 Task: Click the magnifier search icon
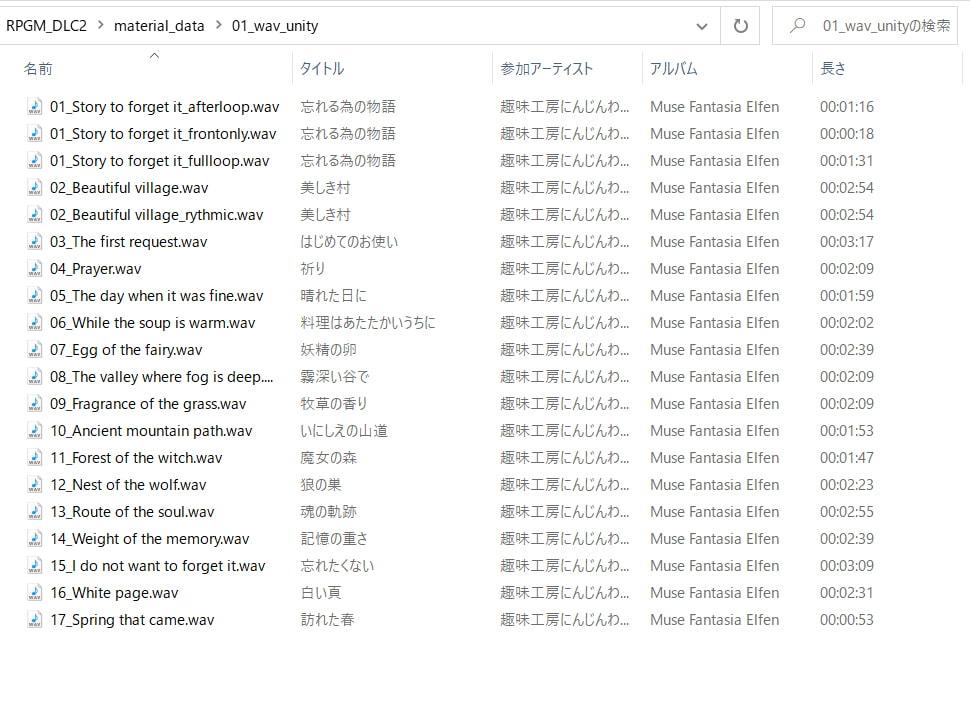[797, 26]
